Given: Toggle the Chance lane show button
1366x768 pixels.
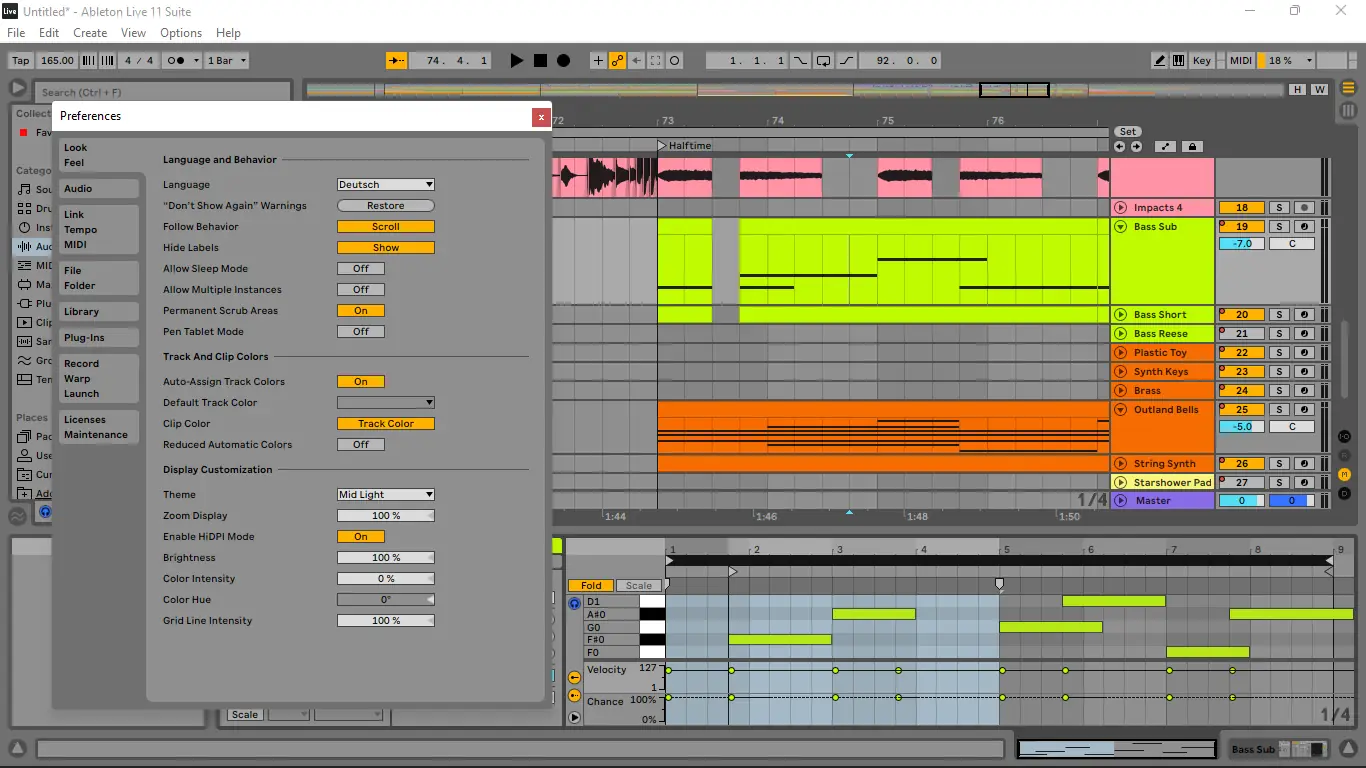Looking at the screenshot, I should pos(574,696).
